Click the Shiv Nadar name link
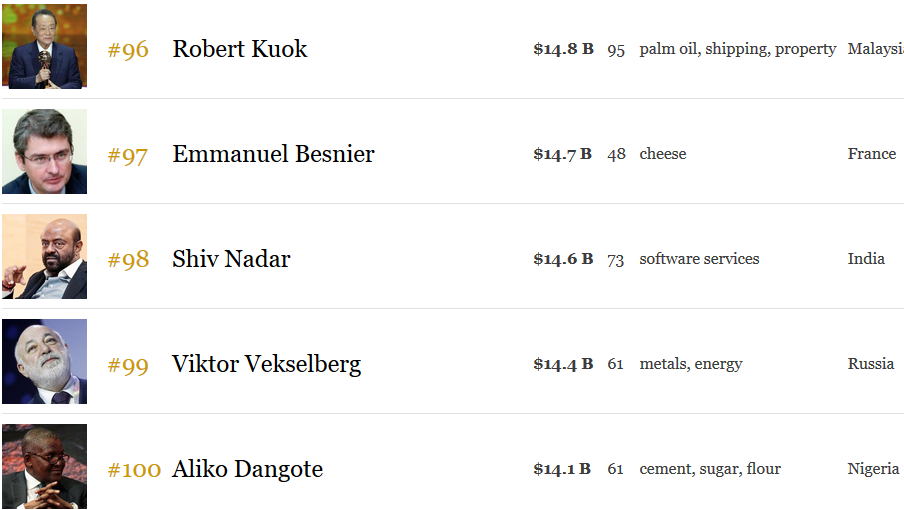Image resolution: width=904 pixels, height=510 pixels. coord(231,259)
